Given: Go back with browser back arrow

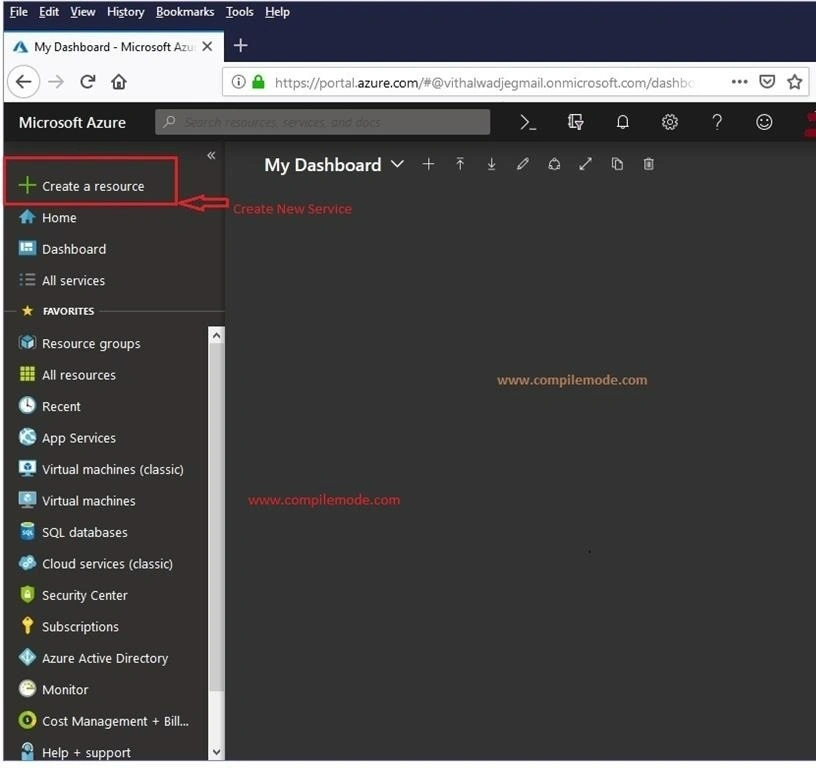Looking at the screenshot, I should (23, 82).
